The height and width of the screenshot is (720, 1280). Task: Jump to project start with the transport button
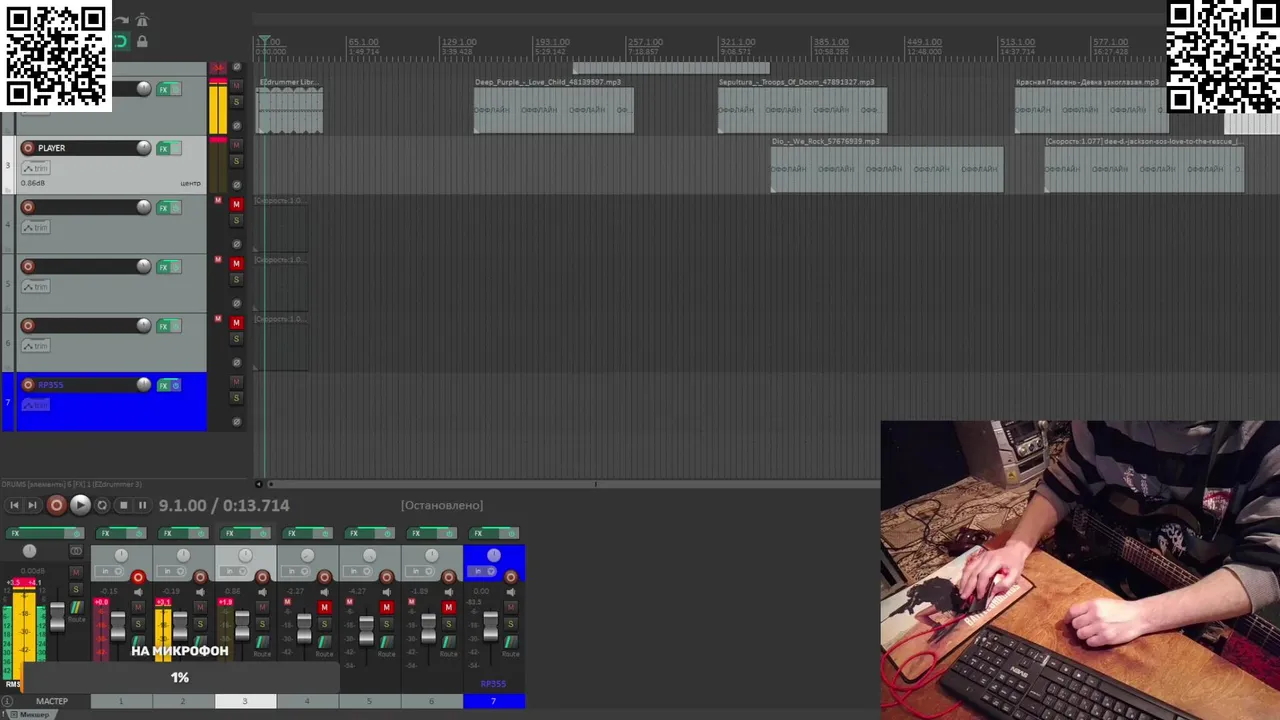[14, 505]
